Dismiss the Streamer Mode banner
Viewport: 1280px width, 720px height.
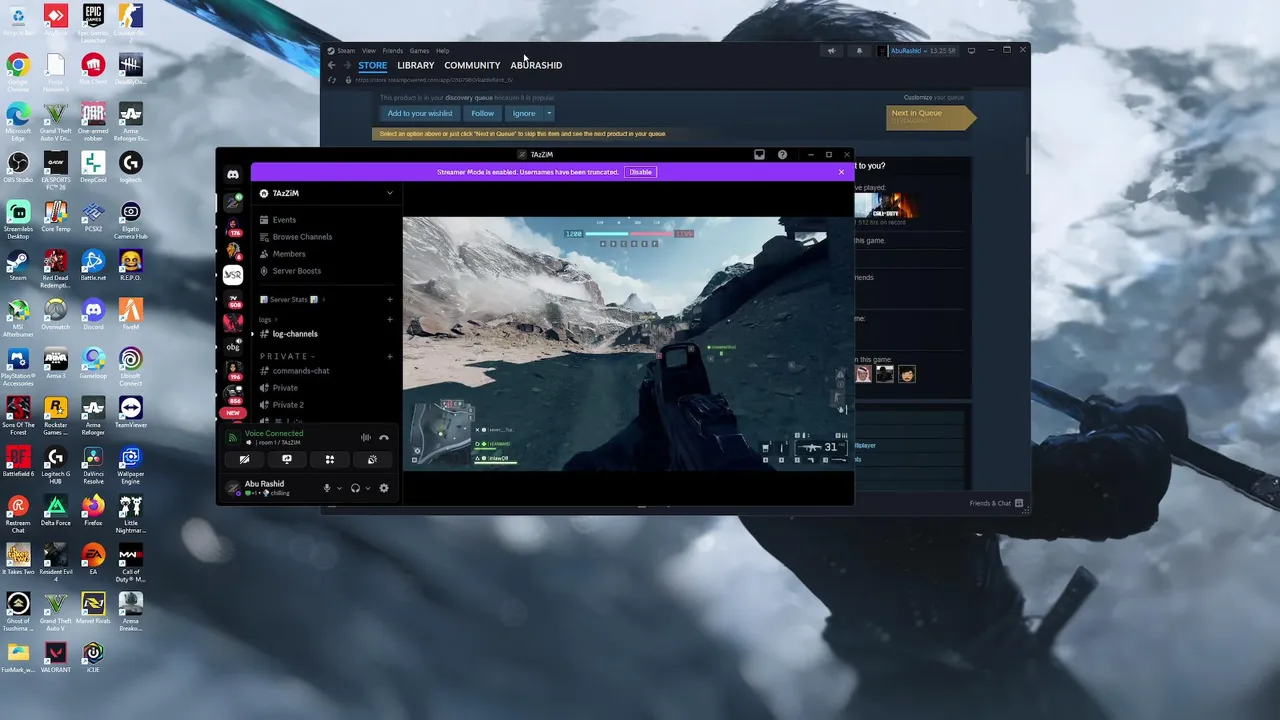click(841, 172)
